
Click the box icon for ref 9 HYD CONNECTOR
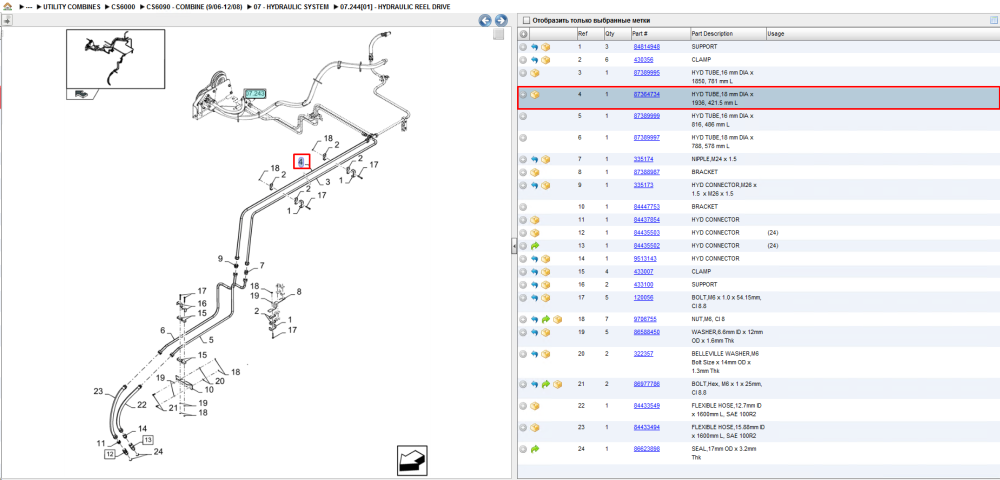(x=546, y=185)
